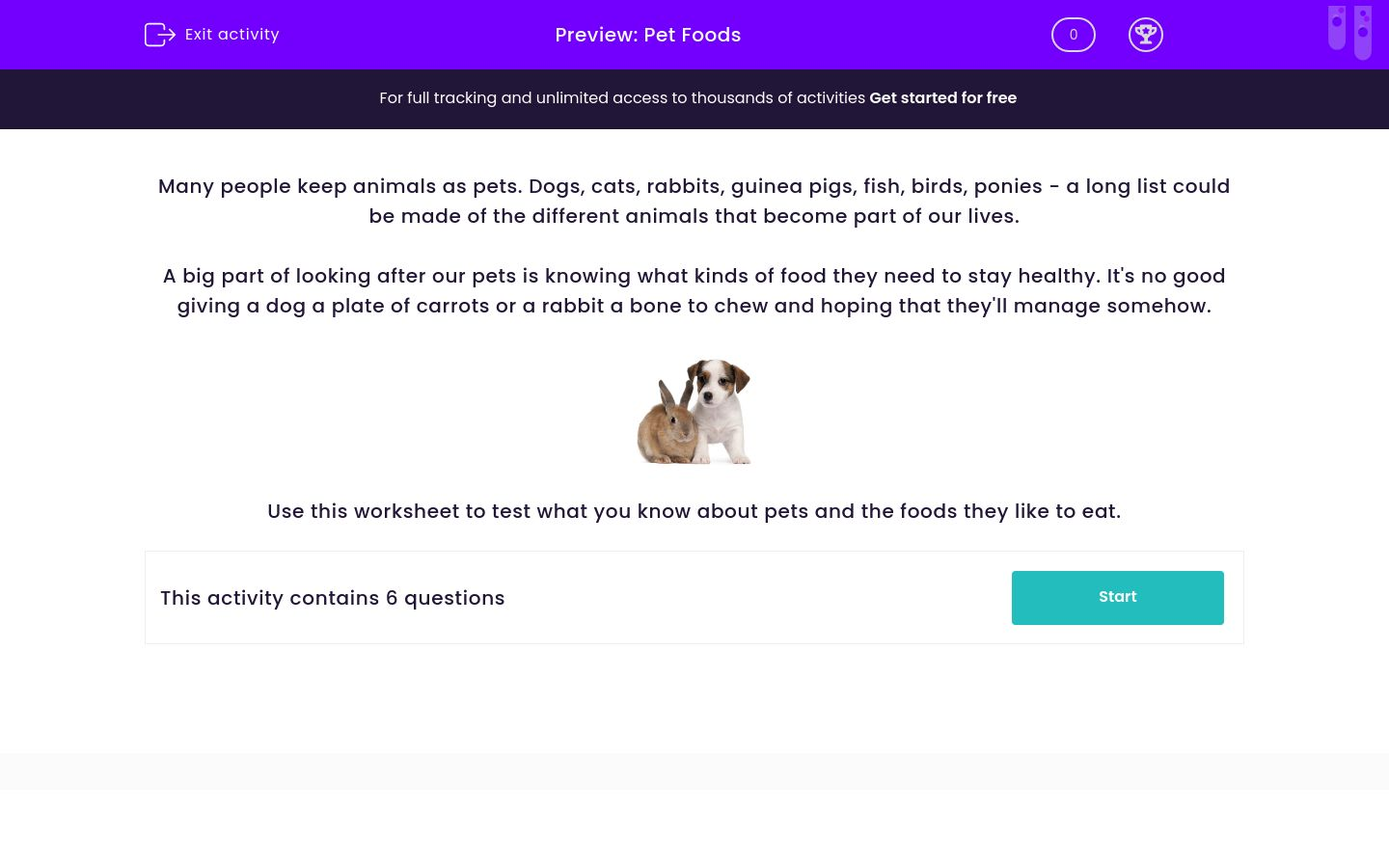This screenshot has width=1389, height=868.
Task: Select Exit activity in the top bar
Action: 231,34
